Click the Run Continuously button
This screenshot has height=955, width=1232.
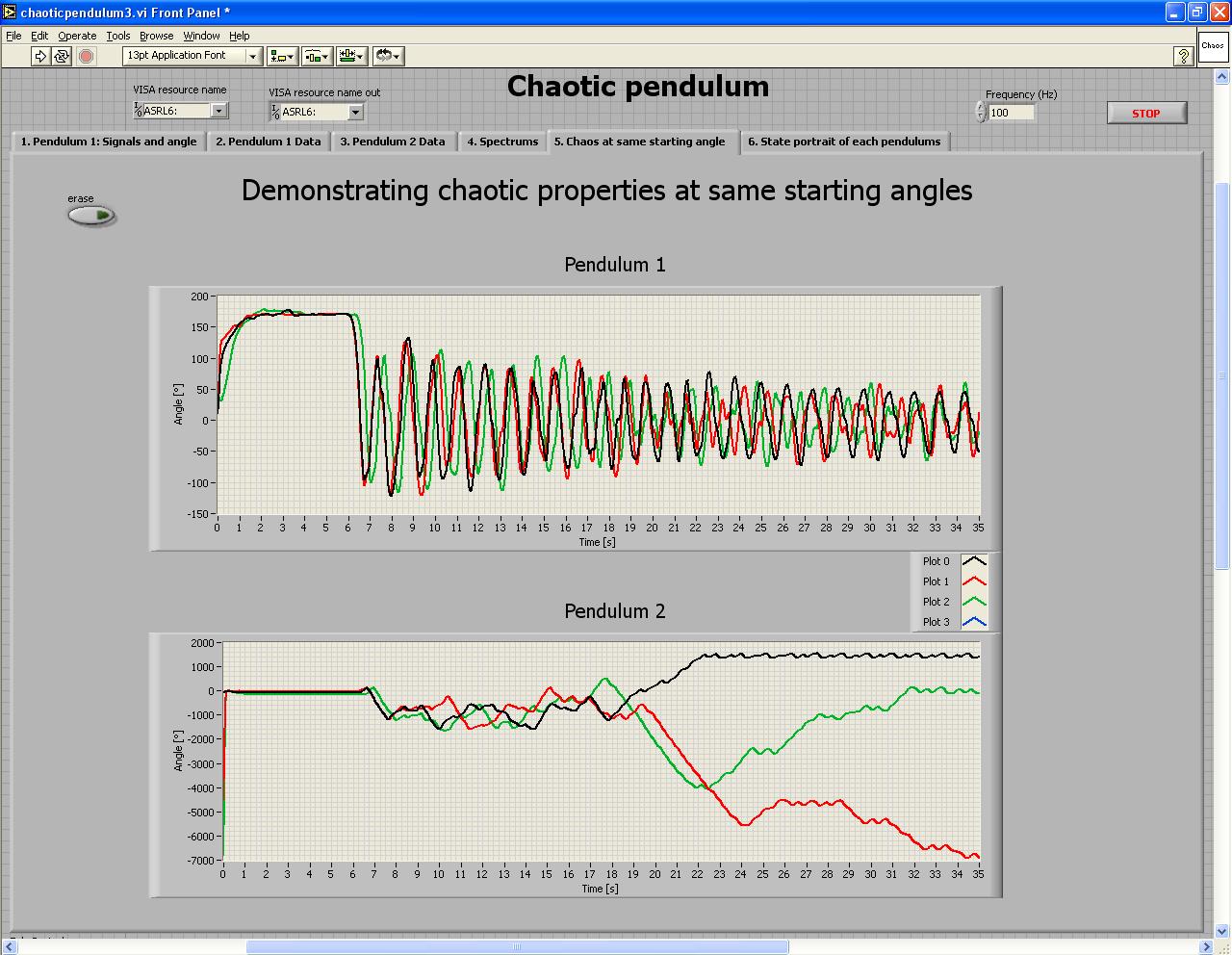pos(62,56)
